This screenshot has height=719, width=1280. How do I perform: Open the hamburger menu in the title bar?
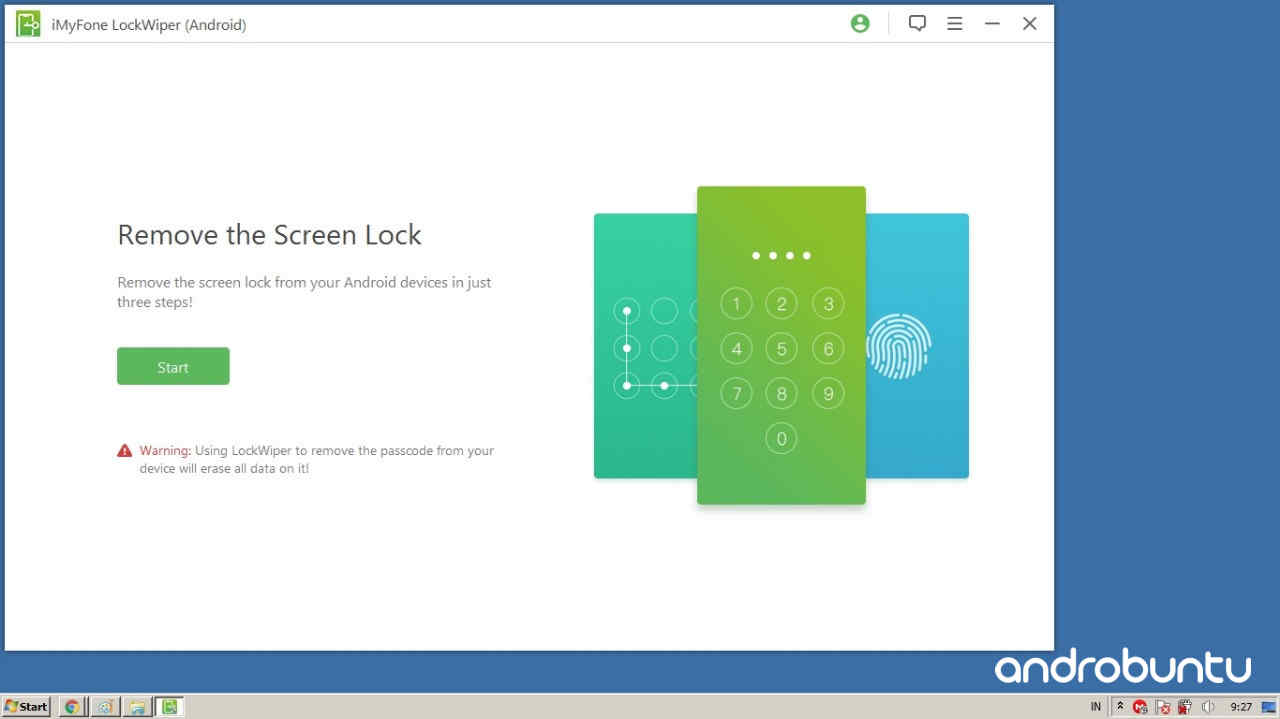pos(954,23)
